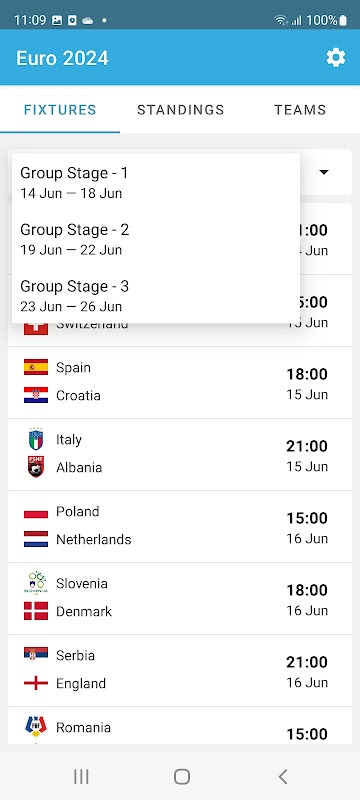Open the Serbia vs England match
Image resolution: width=360 pixels, height=800 pixels.
180,670
